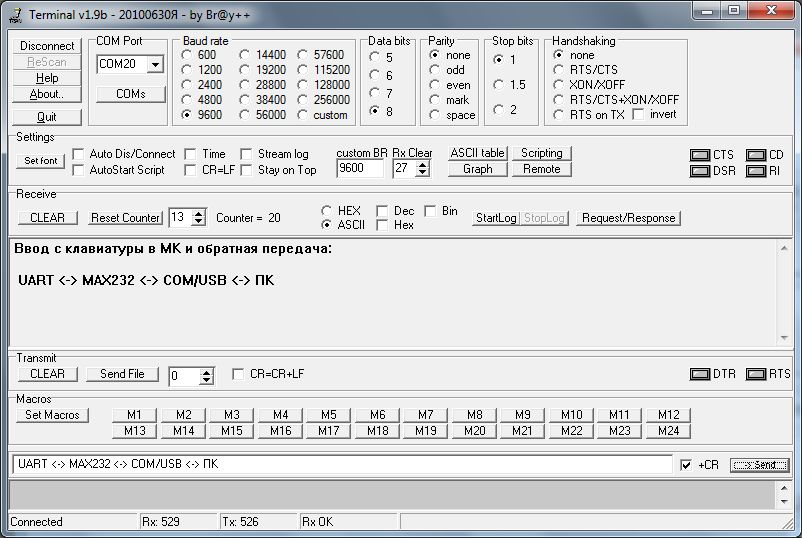
Task: Enable AutoStart Script checkbox
Action: 78,170
